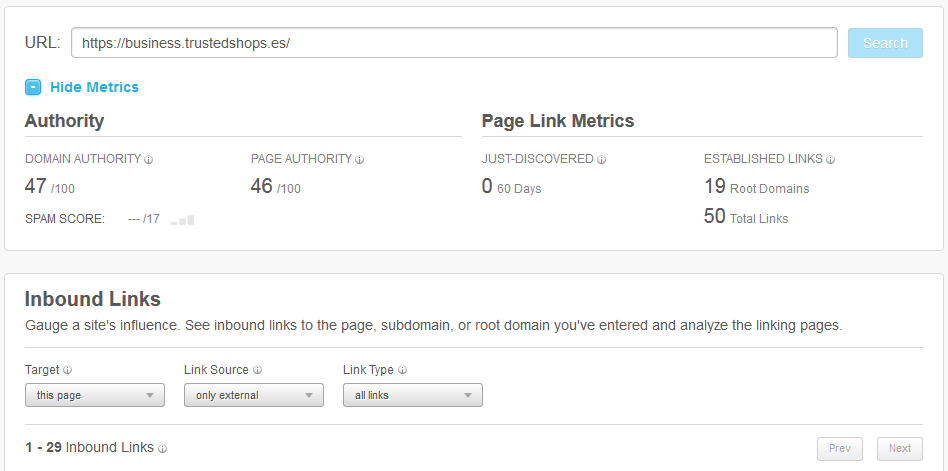The width and height of the screenshot is (948, 471).
Task: Click the Prev pagination button
Action: click(840, 449)
